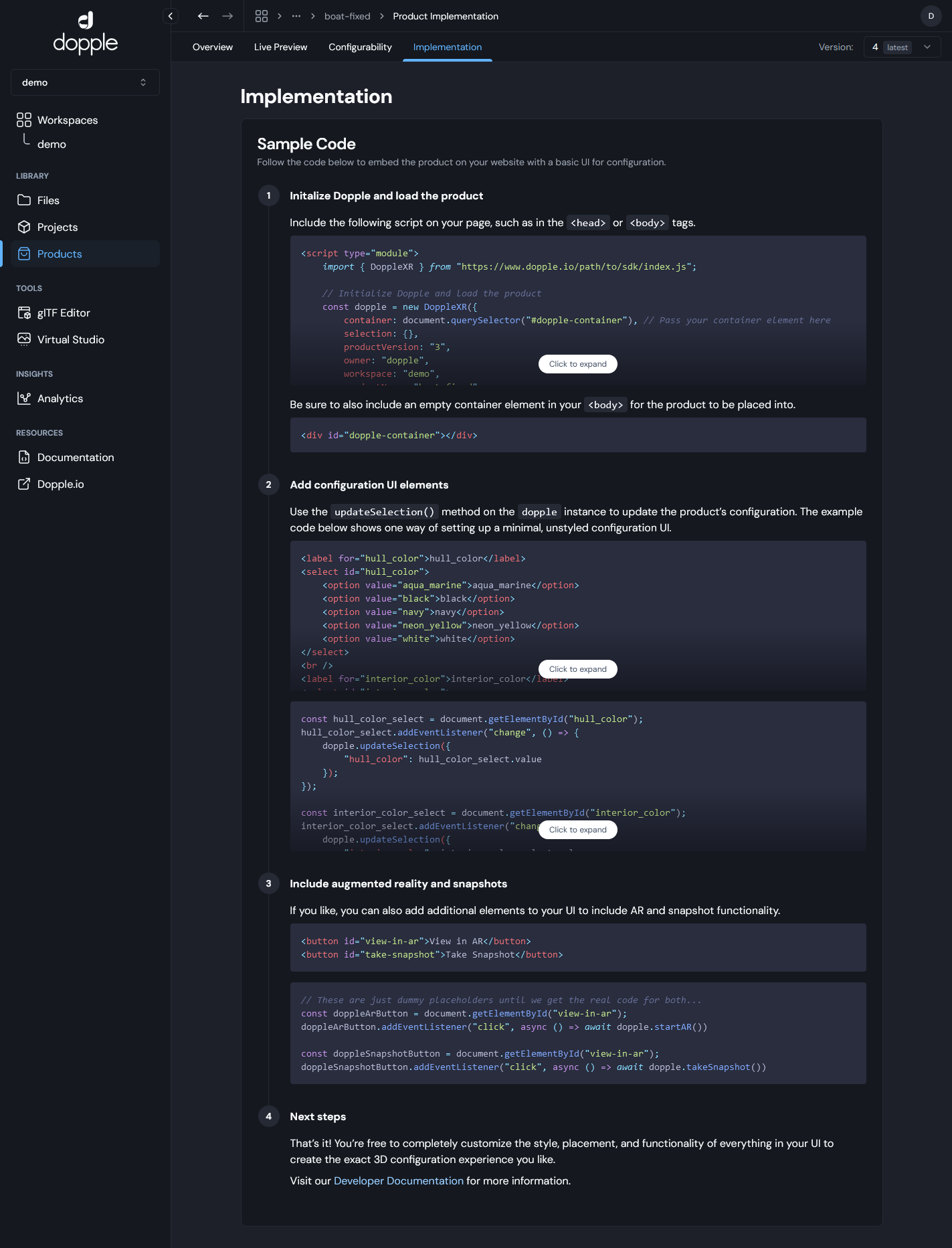Expand the breadcrumb ellipsis menu
Image resolution: width=952 pixels, height=1248 pixels.
(x=296, y=16)
